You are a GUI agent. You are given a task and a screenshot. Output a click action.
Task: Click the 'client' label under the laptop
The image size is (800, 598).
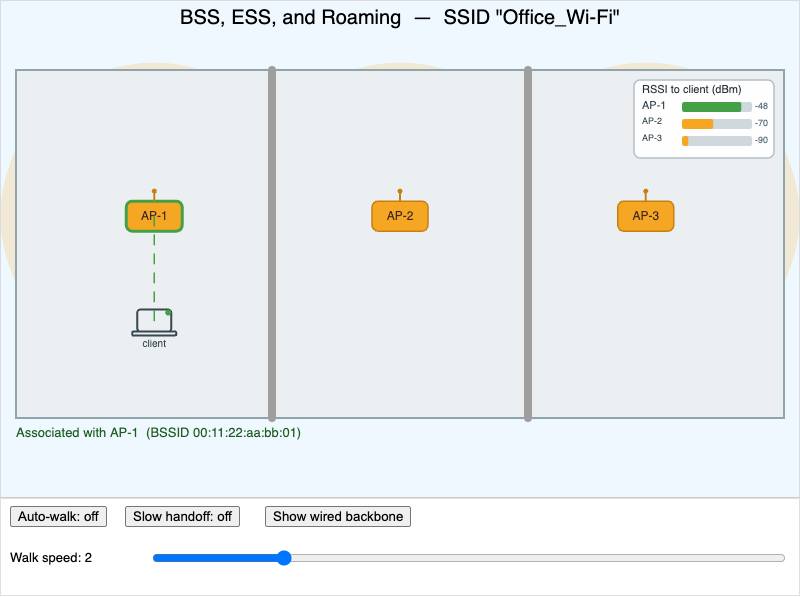pyautogui.click(x=154, y=343)
